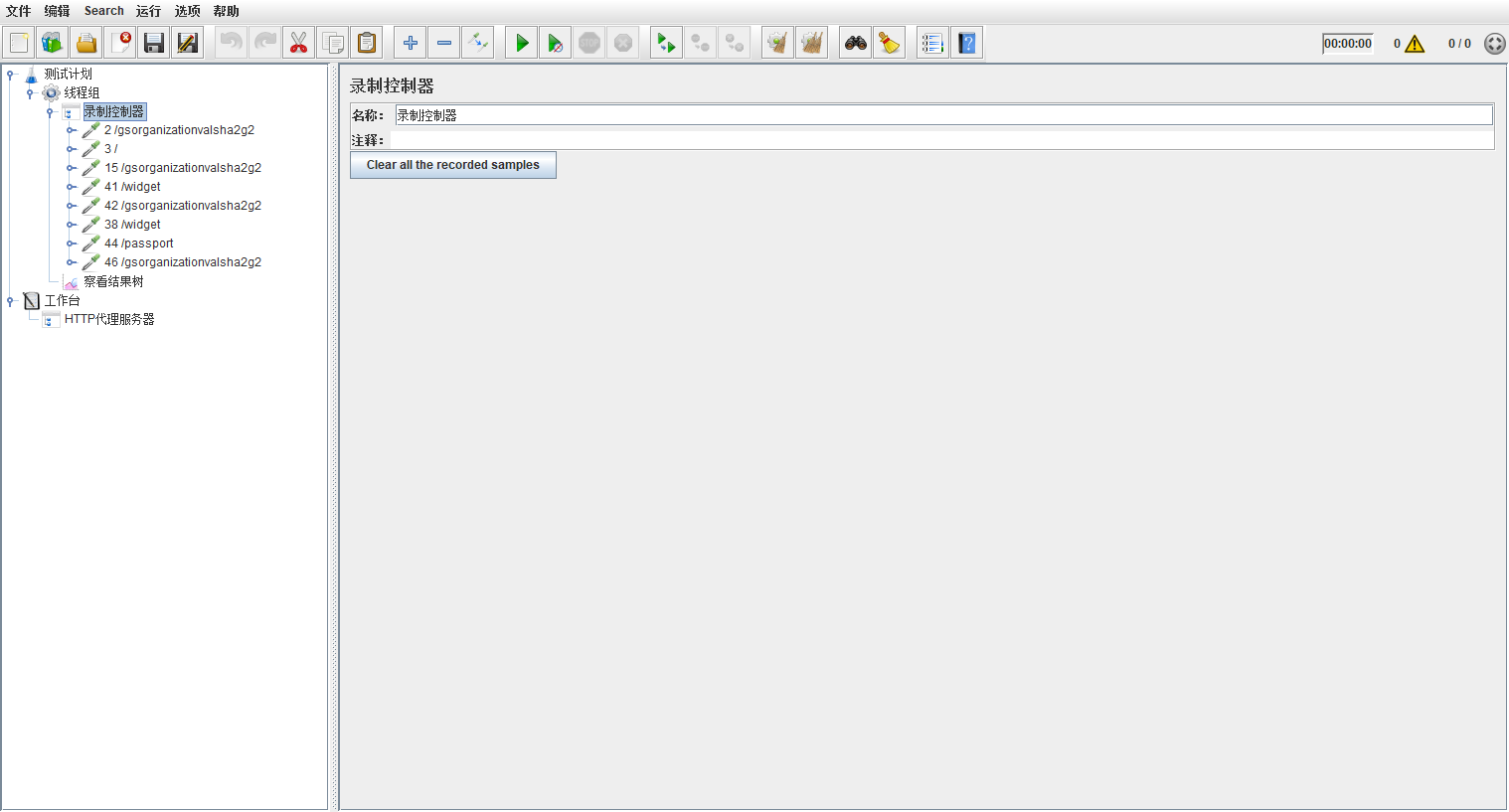Cut selected element with scissors icon
The width and height of the screenshot is (1509, 812).
click(x=298, y=42)
